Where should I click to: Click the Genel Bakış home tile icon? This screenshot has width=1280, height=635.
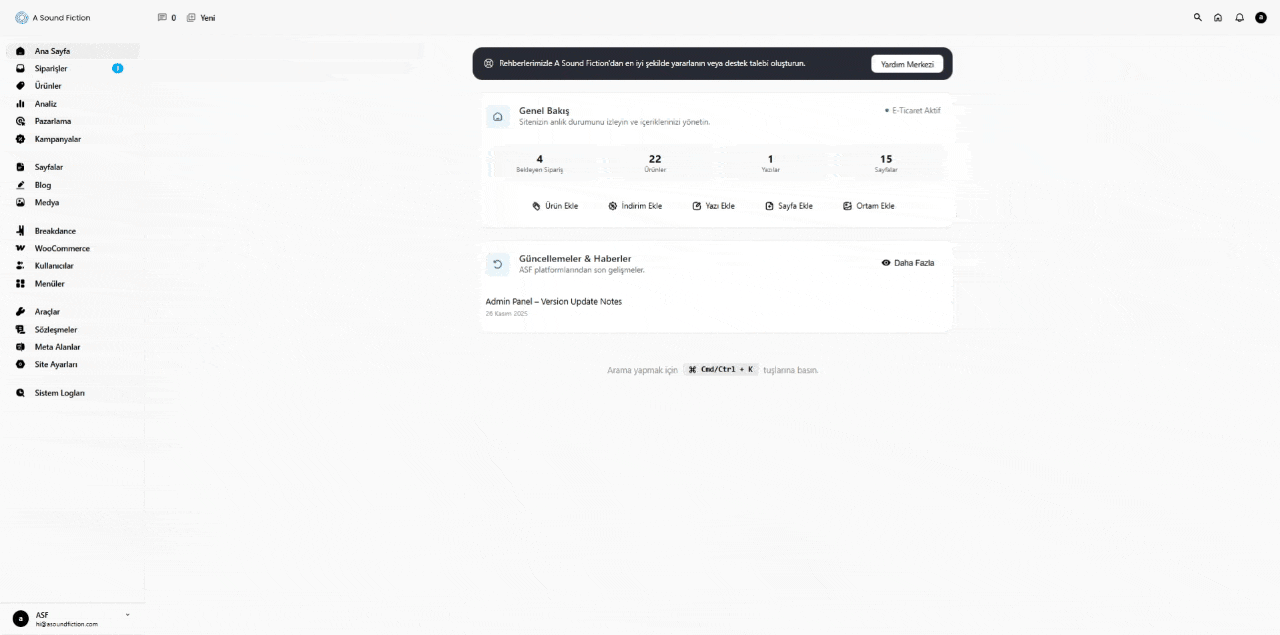point(498,116)
